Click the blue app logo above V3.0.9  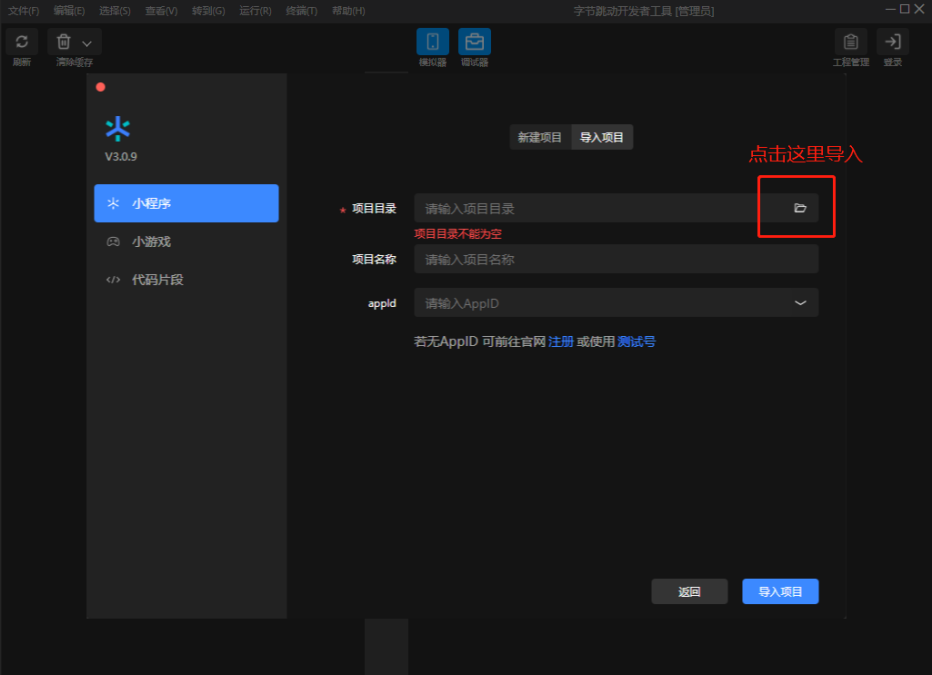click(118, 128)
